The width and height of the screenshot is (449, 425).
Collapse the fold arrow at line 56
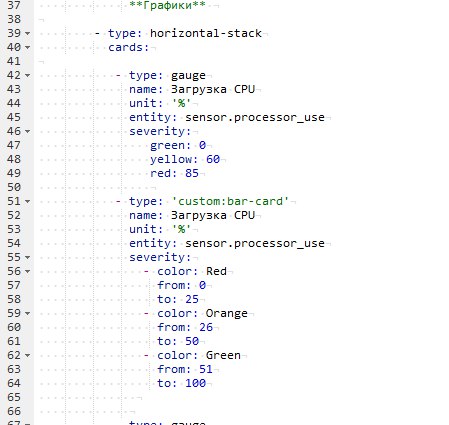pos(28,271)
